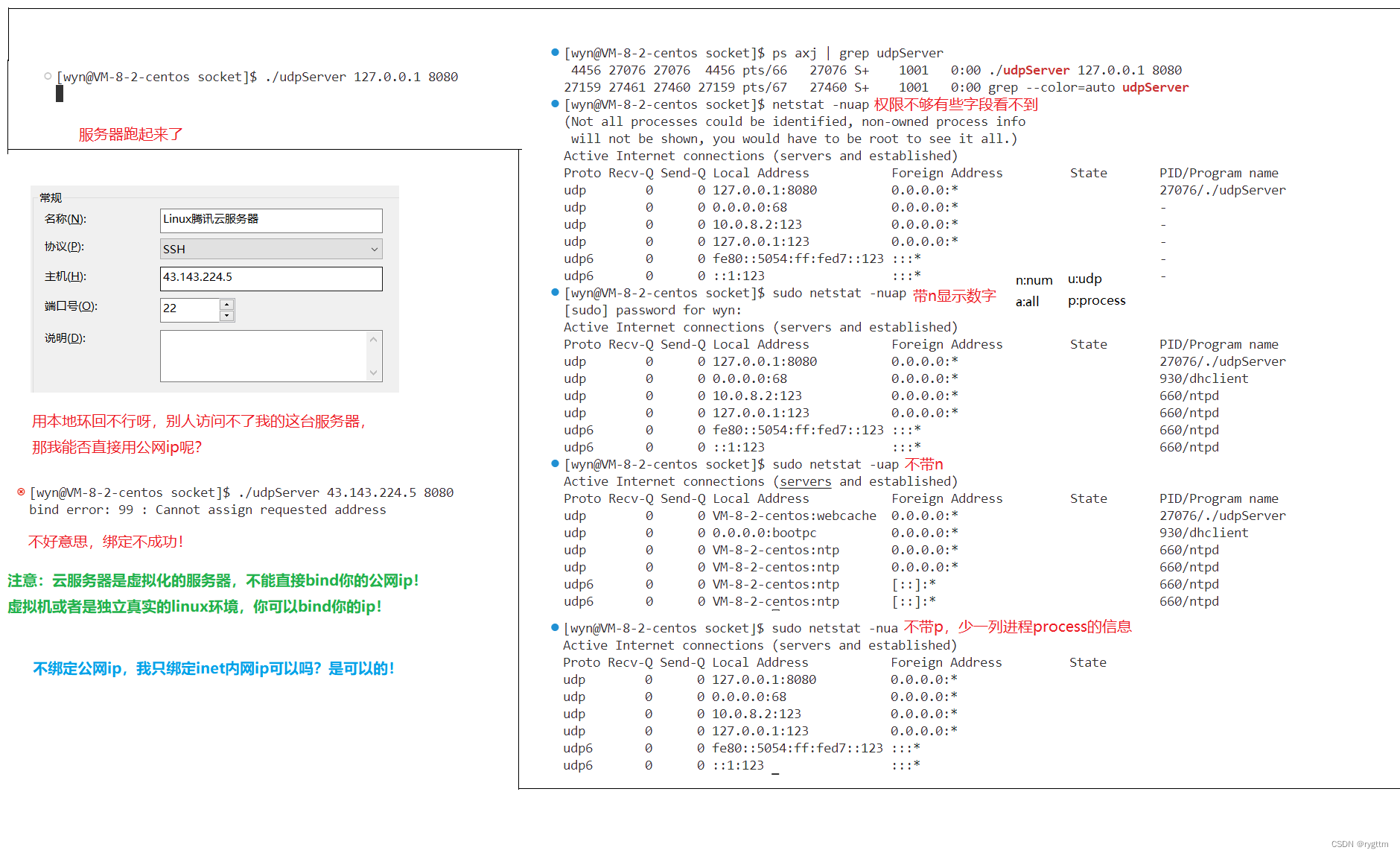Click '[sudo] password for wyn:' prompt line
The image size is (1400, 856).
coord(653,310)
